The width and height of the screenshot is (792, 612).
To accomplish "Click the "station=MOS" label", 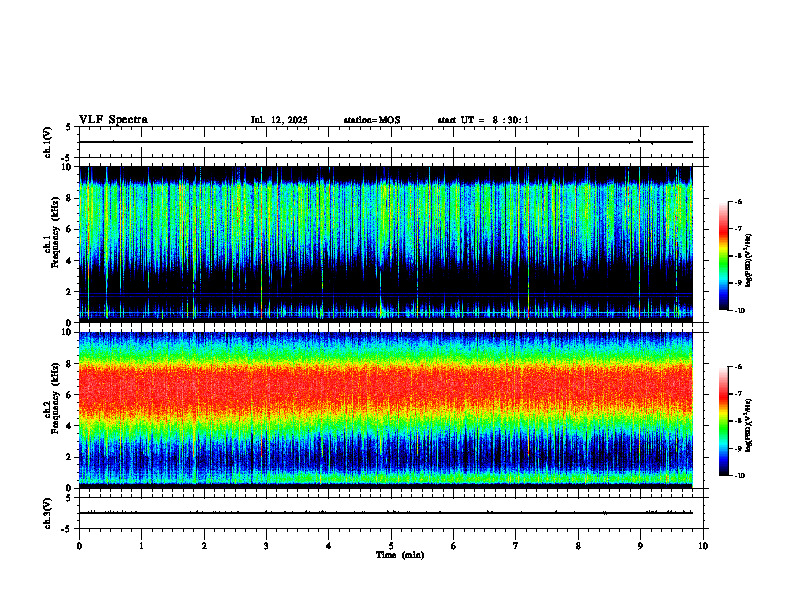I will (372, 120).
